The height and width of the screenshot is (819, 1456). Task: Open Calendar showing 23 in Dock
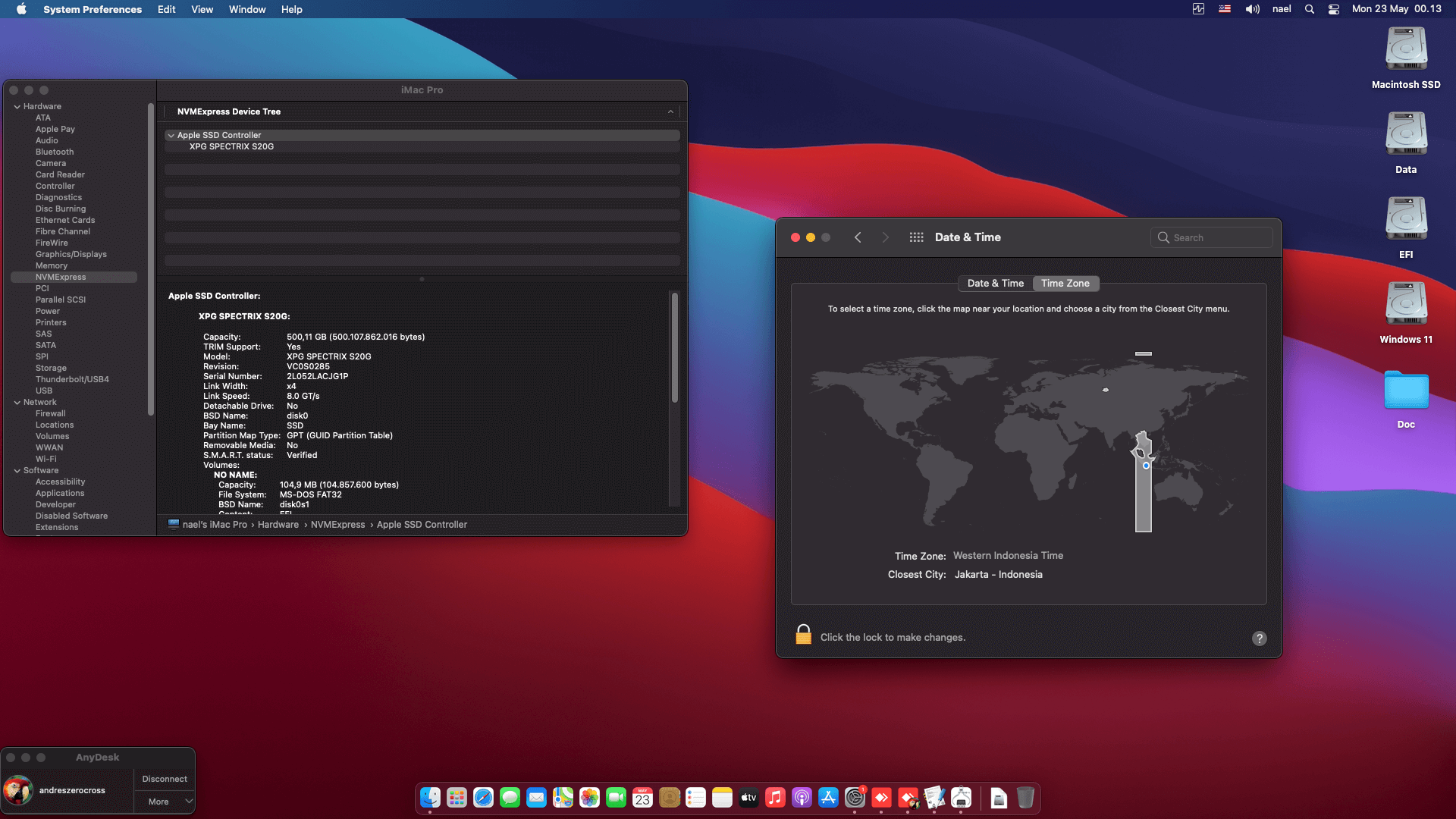pyautogui.click(x=642, y=798)
